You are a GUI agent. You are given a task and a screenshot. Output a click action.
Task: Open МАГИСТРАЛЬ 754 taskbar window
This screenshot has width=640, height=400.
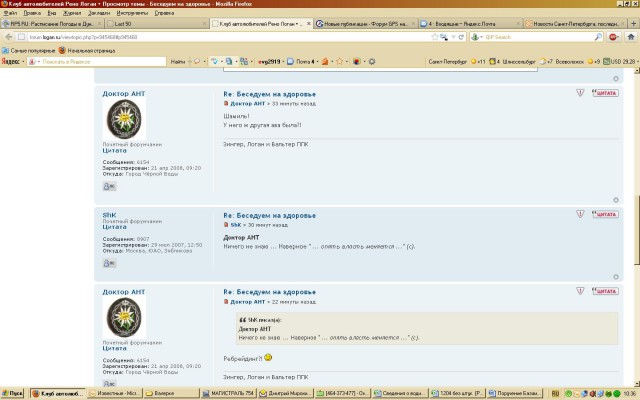tap(229, 393)
